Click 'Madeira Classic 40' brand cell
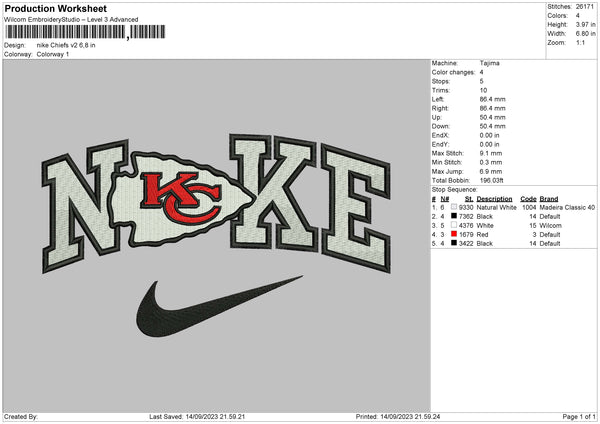Viewport: 600px width, 424px height. tap(567, 207)
